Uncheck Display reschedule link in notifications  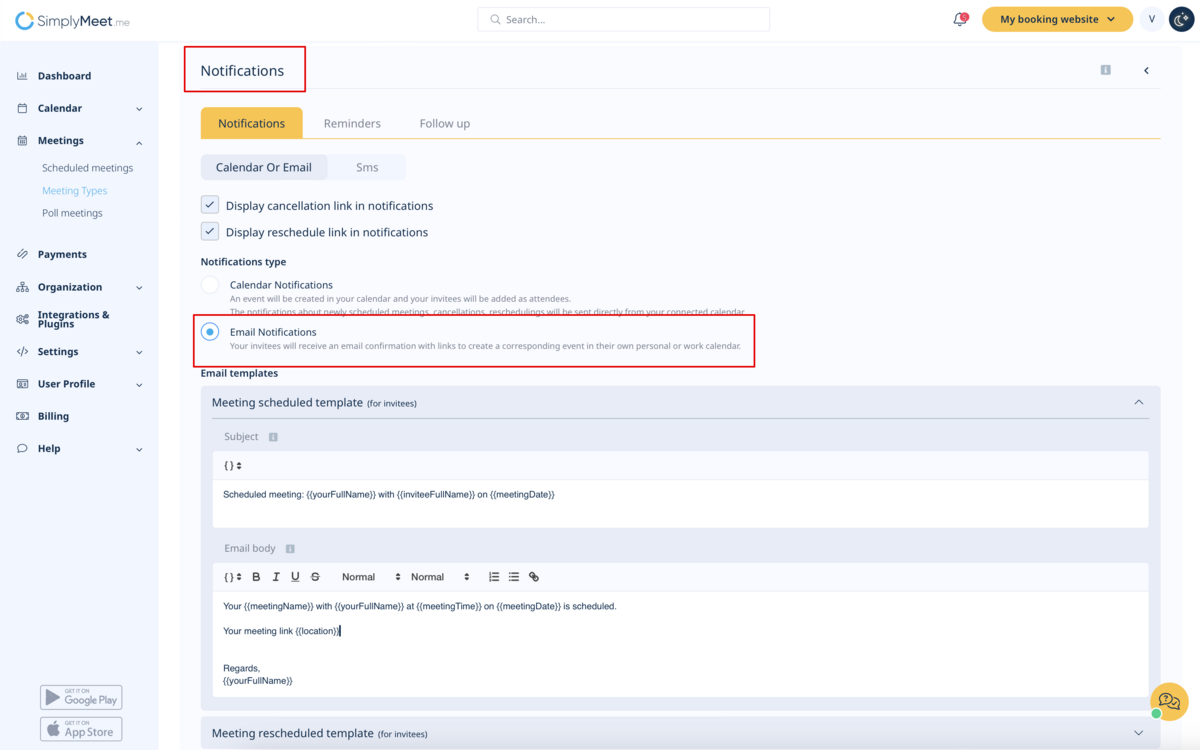click(210, 232)
